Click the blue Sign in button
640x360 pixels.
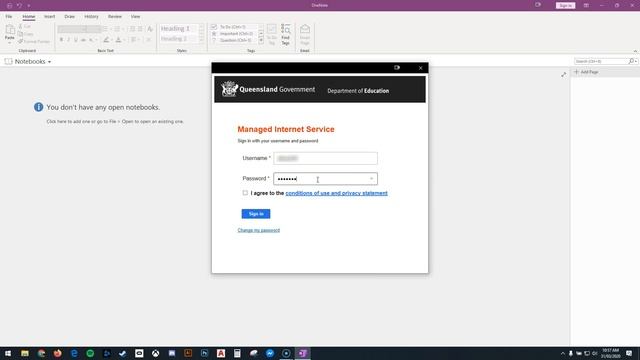point(256,214)
